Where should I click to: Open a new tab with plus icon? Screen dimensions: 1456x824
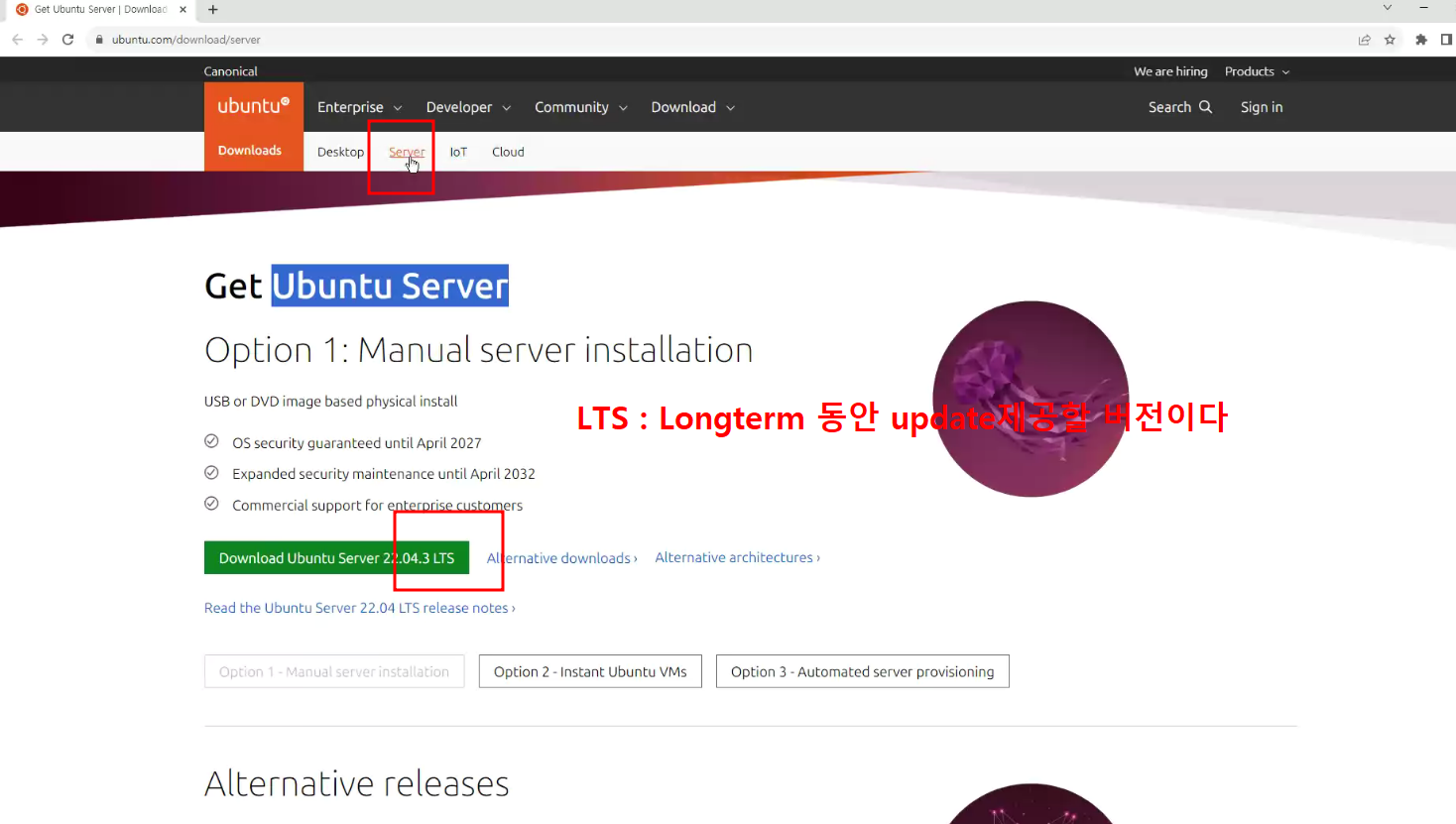tap(212, 10)
